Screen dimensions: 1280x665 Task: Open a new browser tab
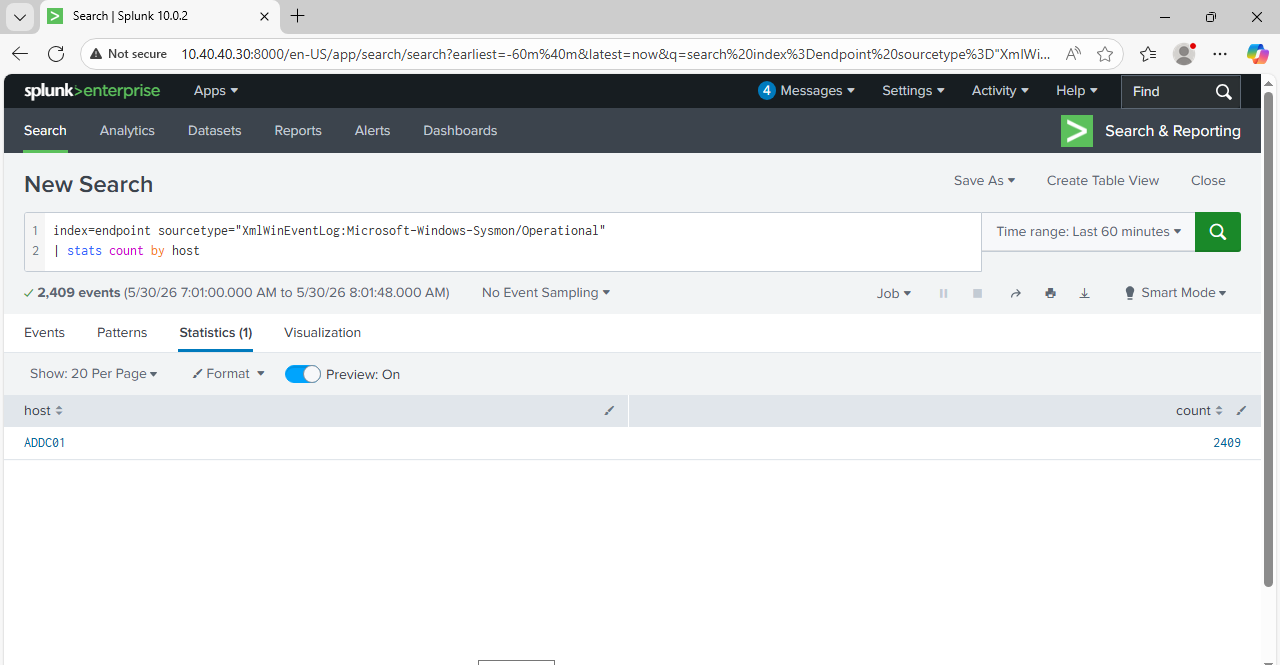click(x=297, y=16)
